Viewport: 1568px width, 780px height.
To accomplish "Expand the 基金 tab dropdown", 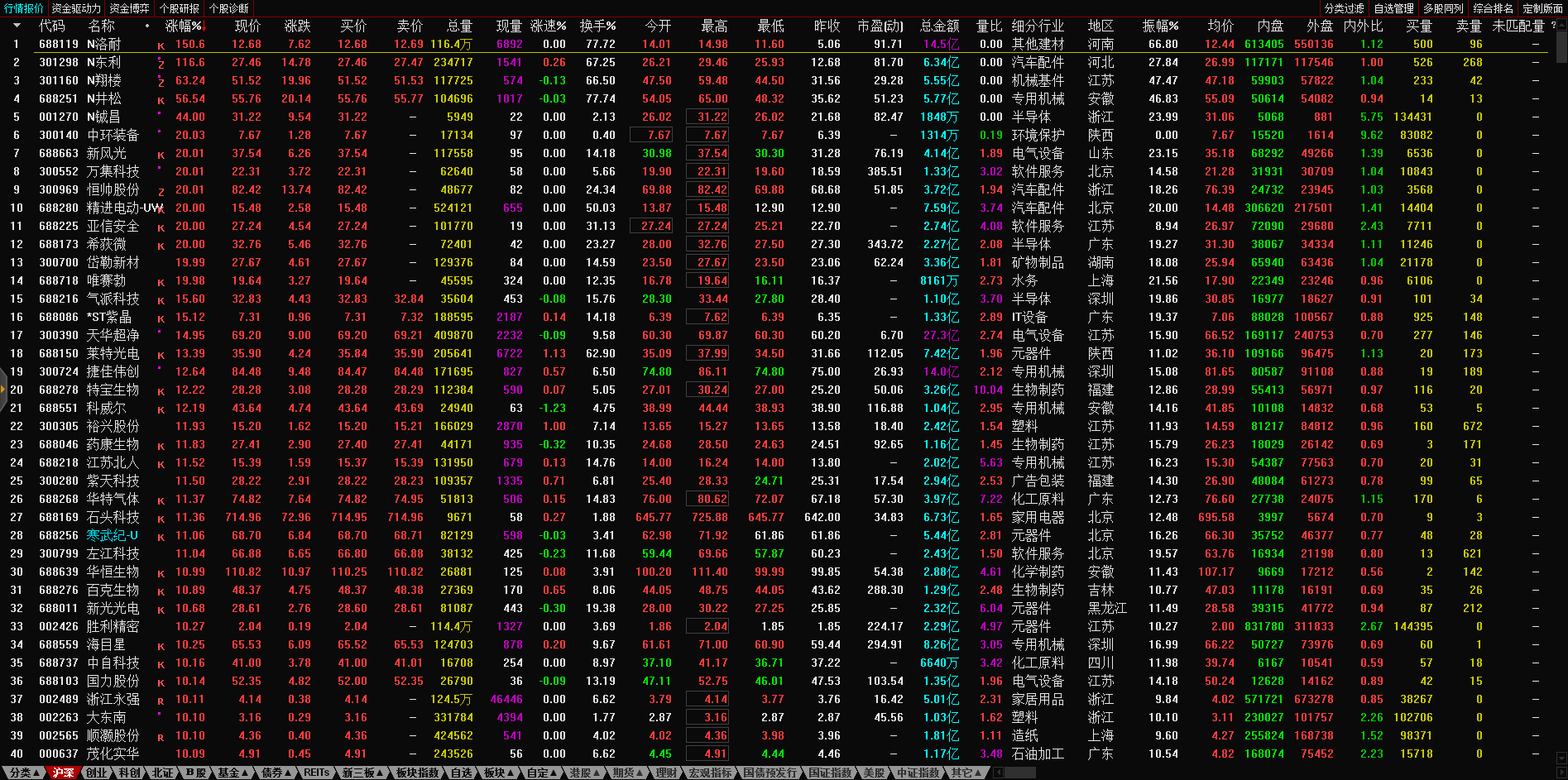I will click(x=233, y=773).
